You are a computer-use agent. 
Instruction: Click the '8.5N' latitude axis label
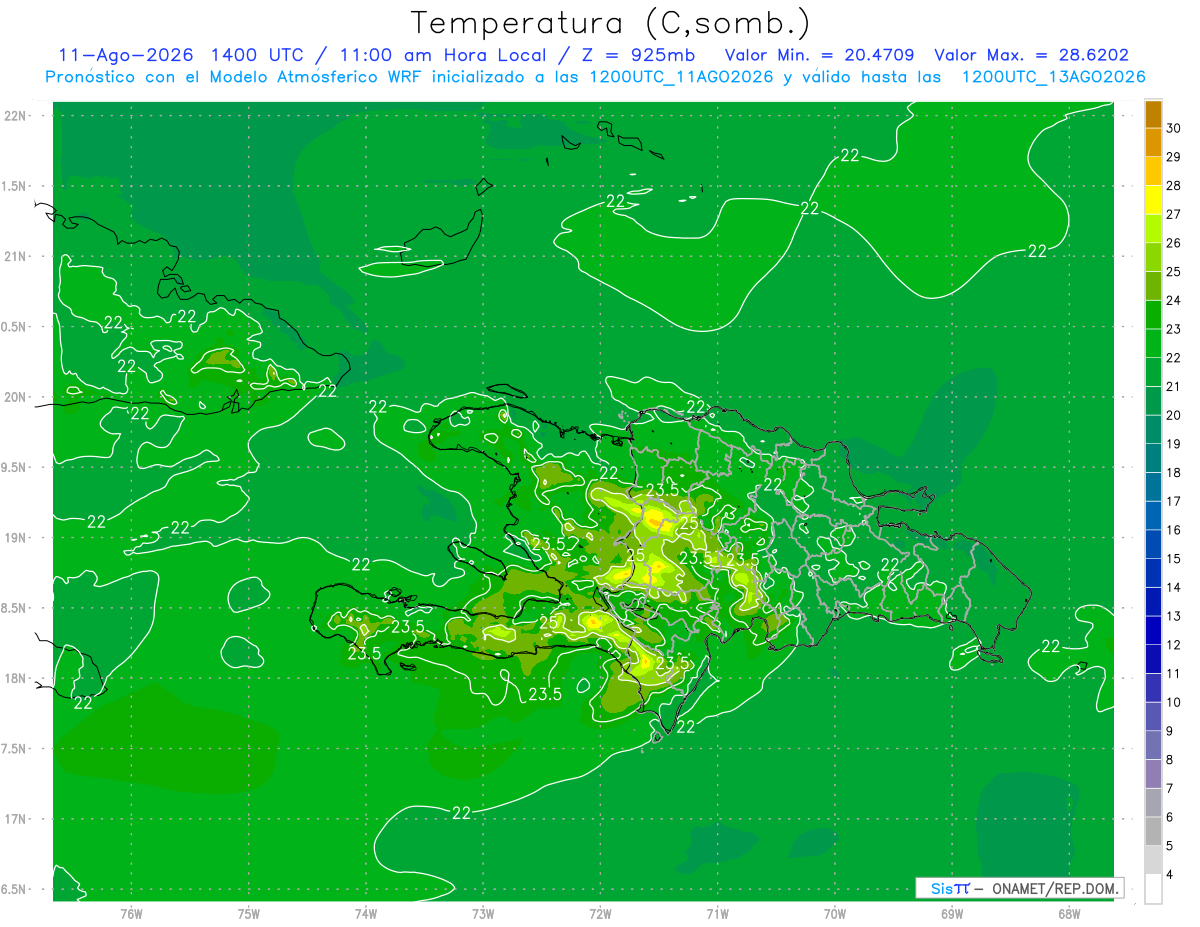pos(15,608)
